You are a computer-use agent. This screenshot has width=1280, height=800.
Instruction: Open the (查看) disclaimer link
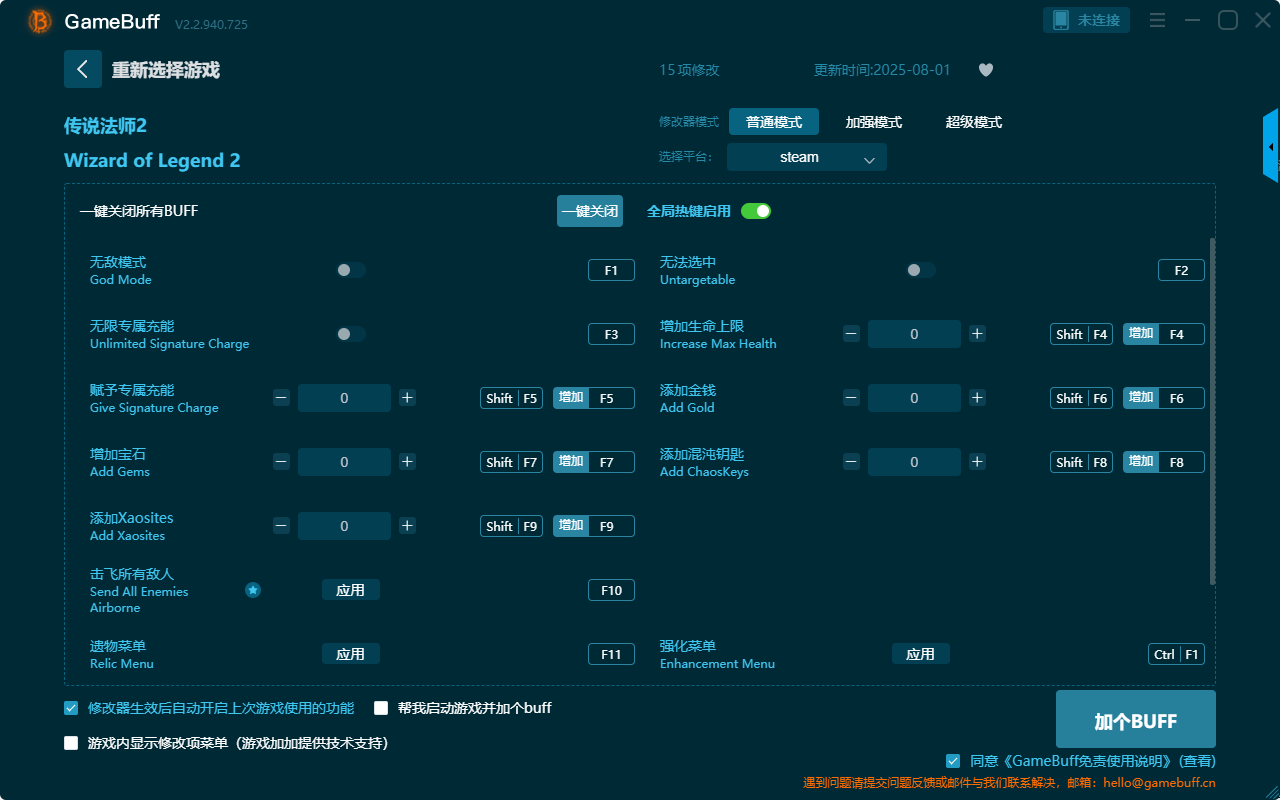tap(1197, 761)
